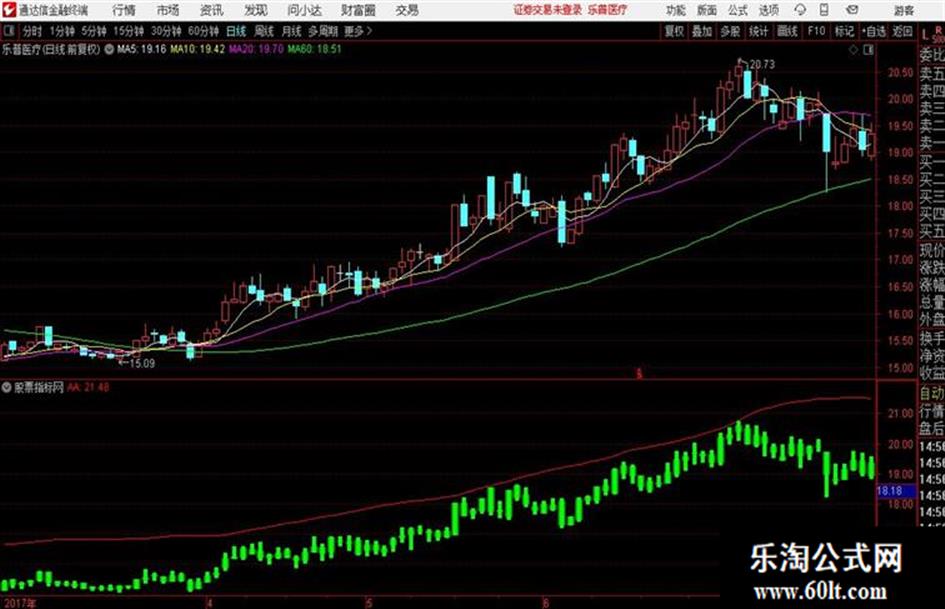Open the 公式 menu
This screenshot has height=609, width=945.
[x=738, y=10]
